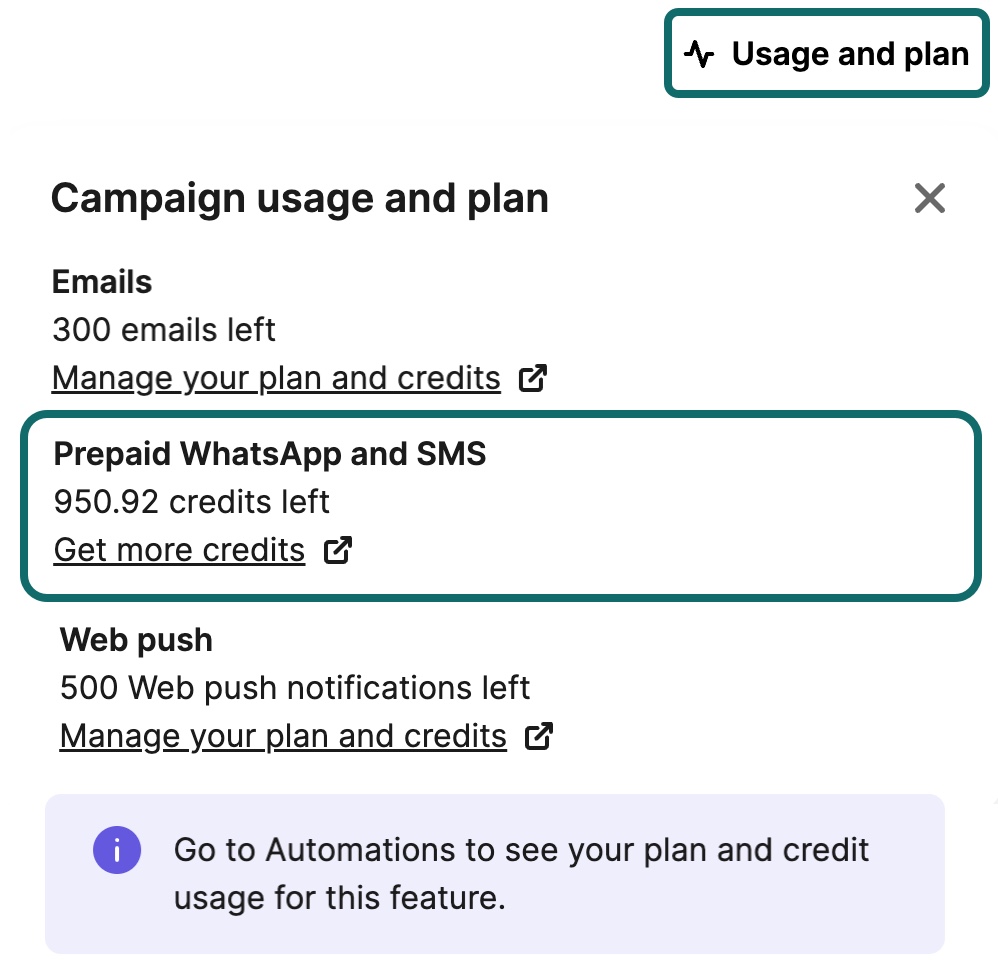This screenshot has width=998, height=980.
Task: Click the Web push section heading
Action: click(x=136, y=639)
